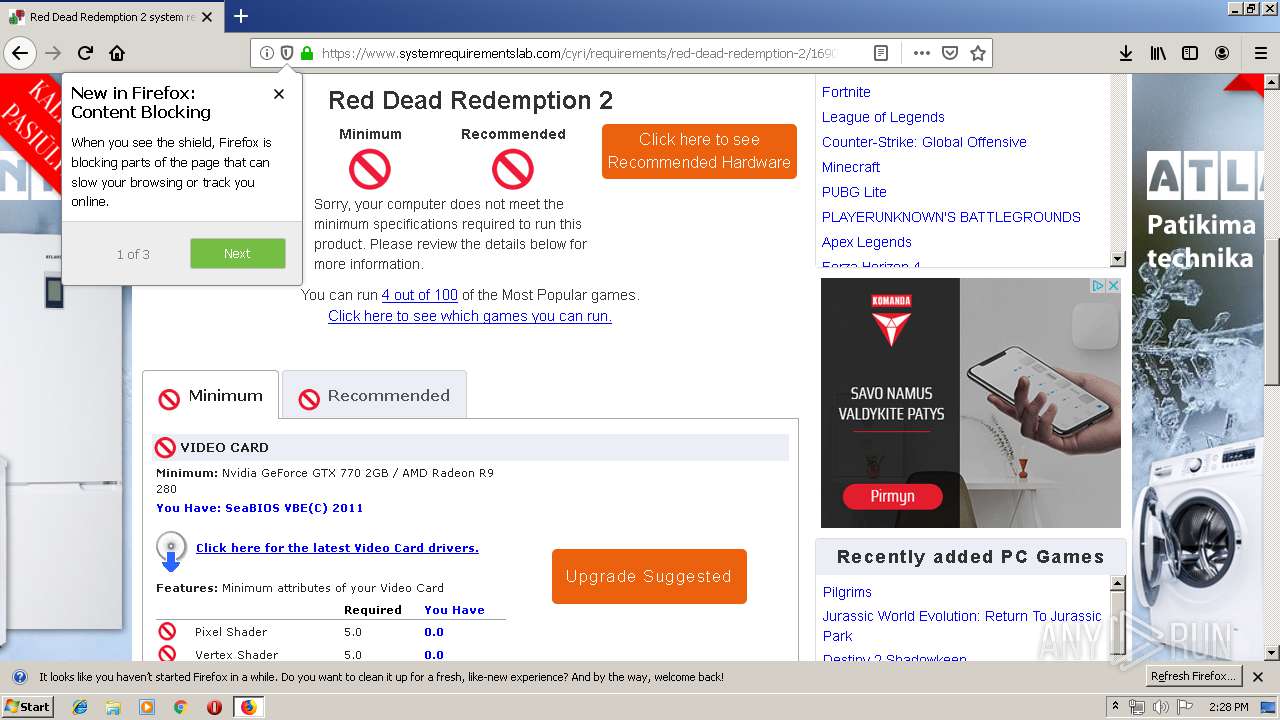This screenshot has width=1280, height=720.
Task: Click here to see which games you can run
Action: [x=470, y=316]
